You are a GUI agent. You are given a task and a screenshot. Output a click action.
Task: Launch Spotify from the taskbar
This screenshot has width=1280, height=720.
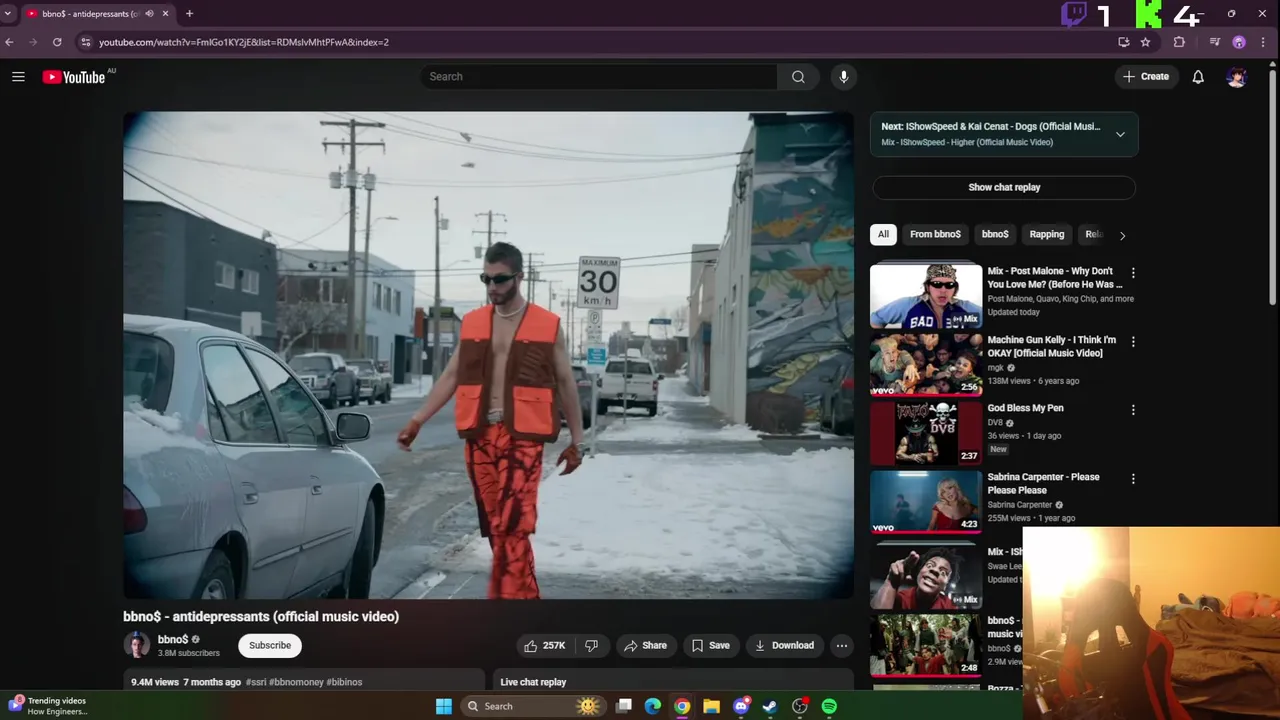(x=829, y=706)
